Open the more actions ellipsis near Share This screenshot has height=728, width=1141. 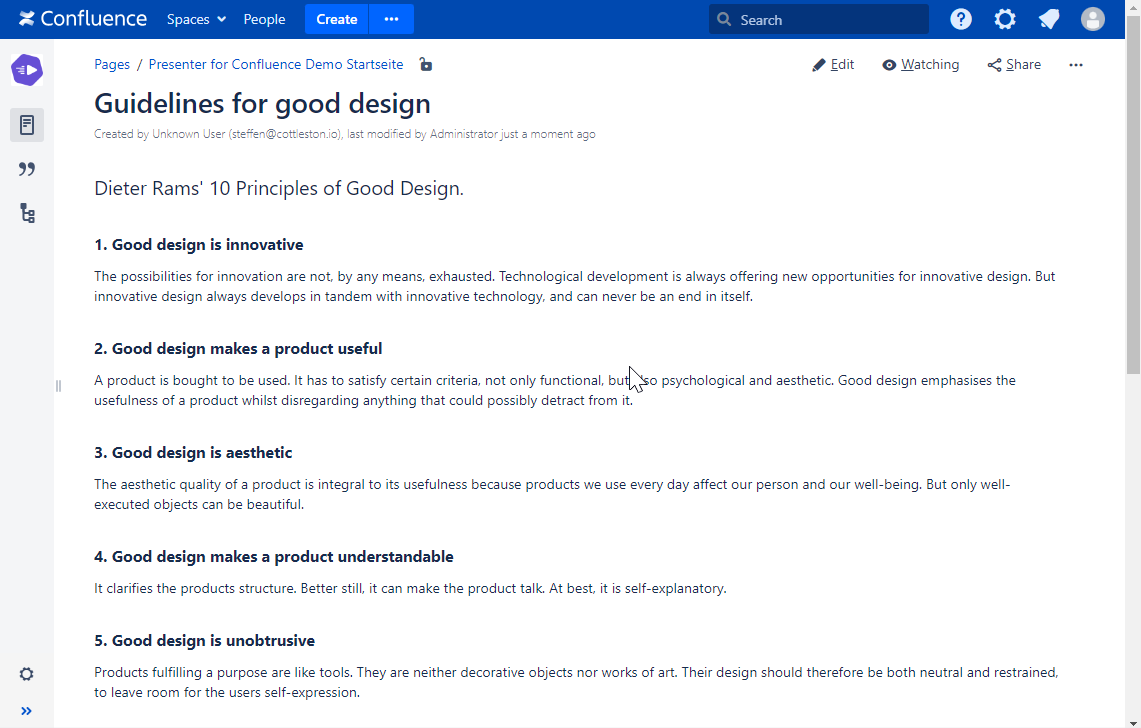pos(1076,64)
